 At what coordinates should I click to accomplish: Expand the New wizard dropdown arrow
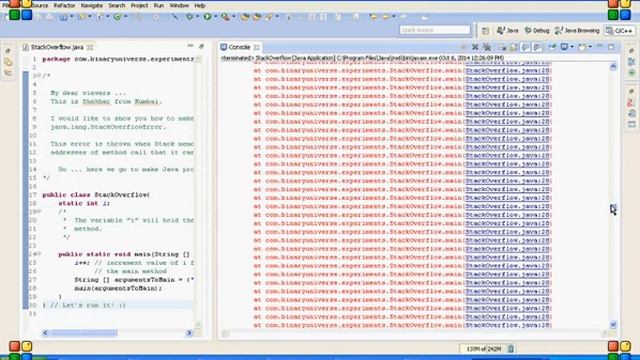[x=72, y=17]
